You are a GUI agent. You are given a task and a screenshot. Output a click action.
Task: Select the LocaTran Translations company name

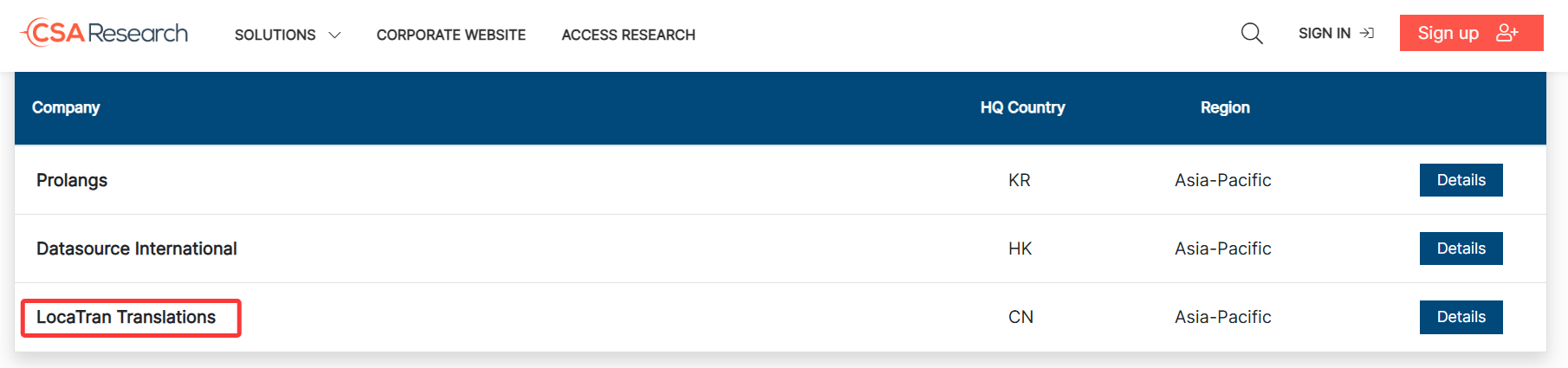126,317
